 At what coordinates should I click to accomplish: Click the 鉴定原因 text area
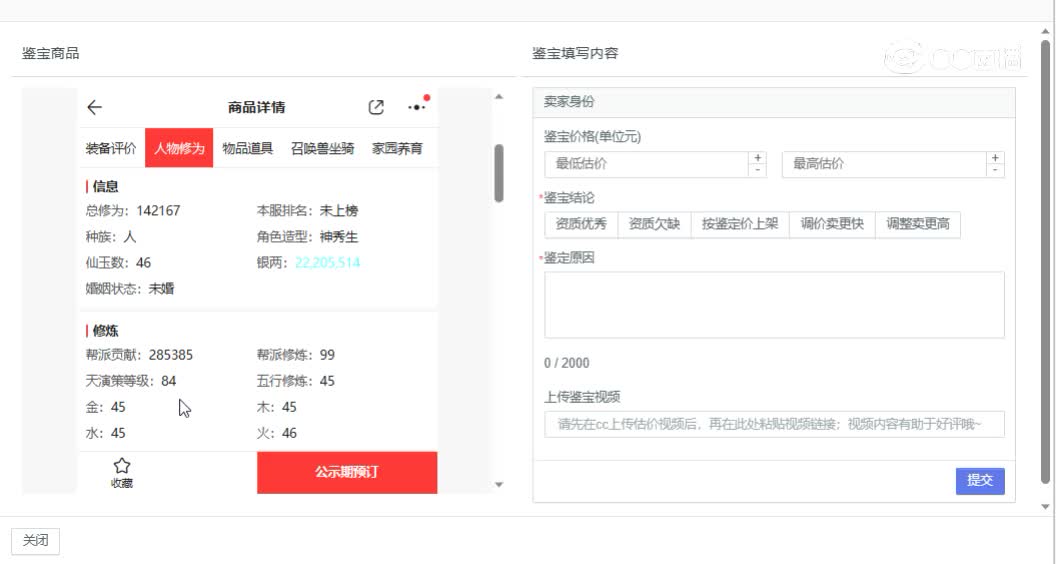pos(774,305)
